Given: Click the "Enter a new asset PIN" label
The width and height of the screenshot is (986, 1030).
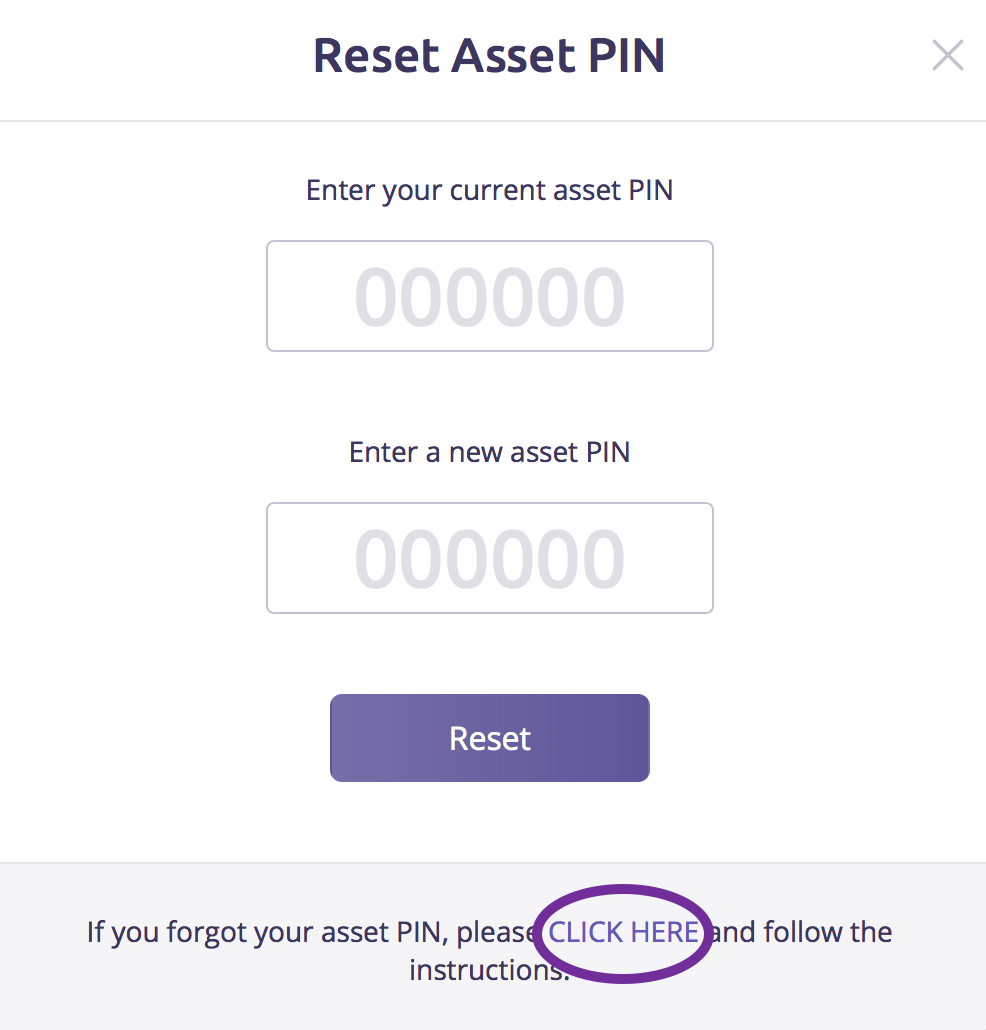Looking at the screenshot, I should pyautogui.click(x=489, y=452).
